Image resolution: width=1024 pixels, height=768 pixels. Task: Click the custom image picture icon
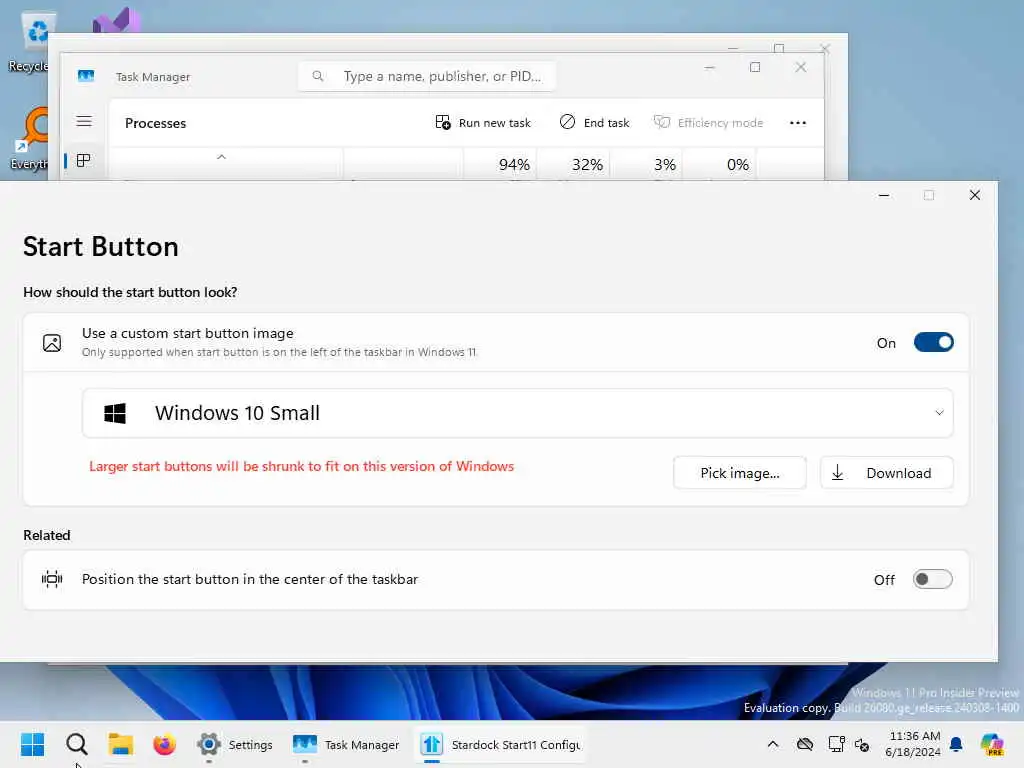pyautogui.click(x=52, y=343)
